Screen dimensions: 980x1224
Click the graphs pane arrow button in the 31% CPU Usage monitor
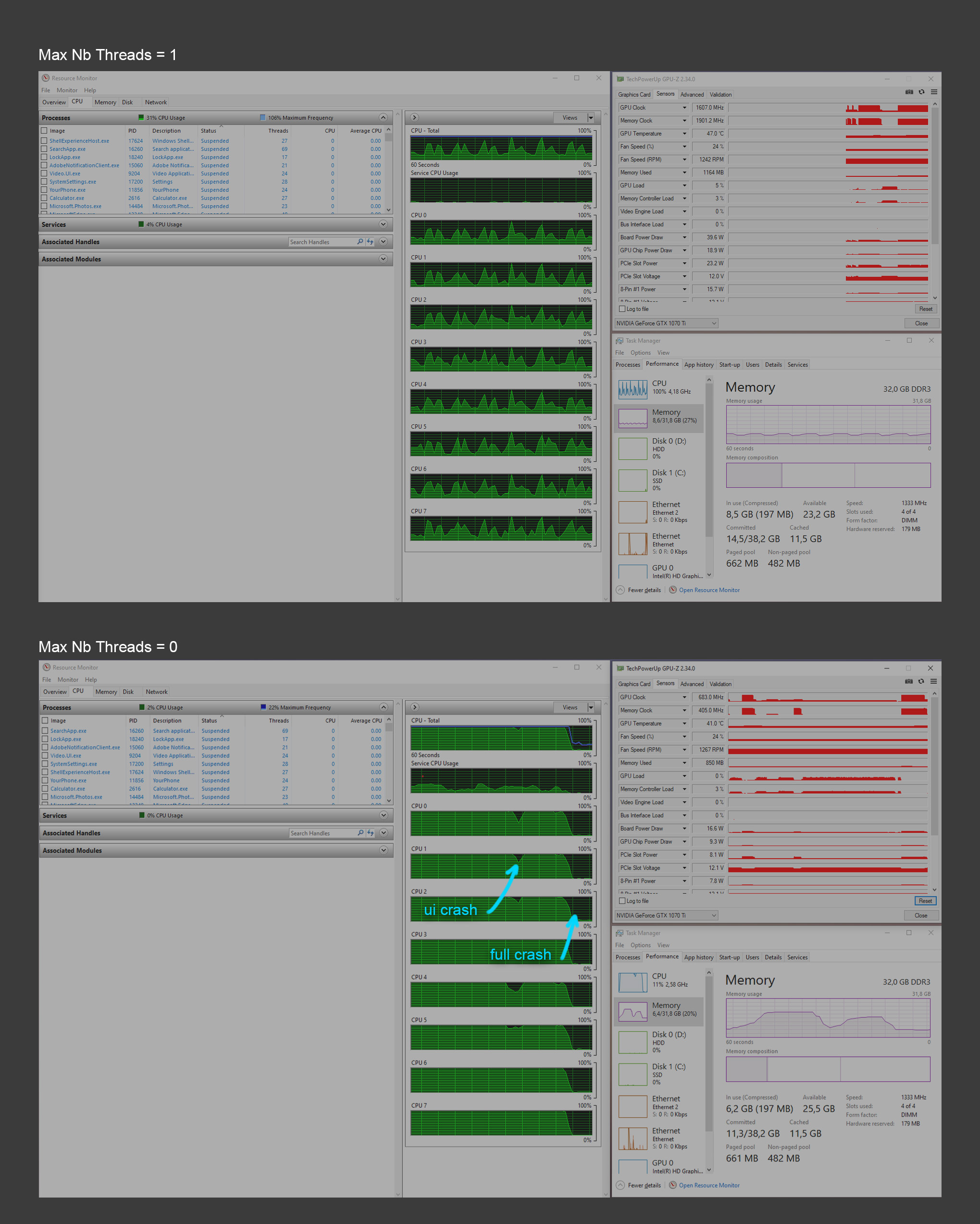click(414, 118)
